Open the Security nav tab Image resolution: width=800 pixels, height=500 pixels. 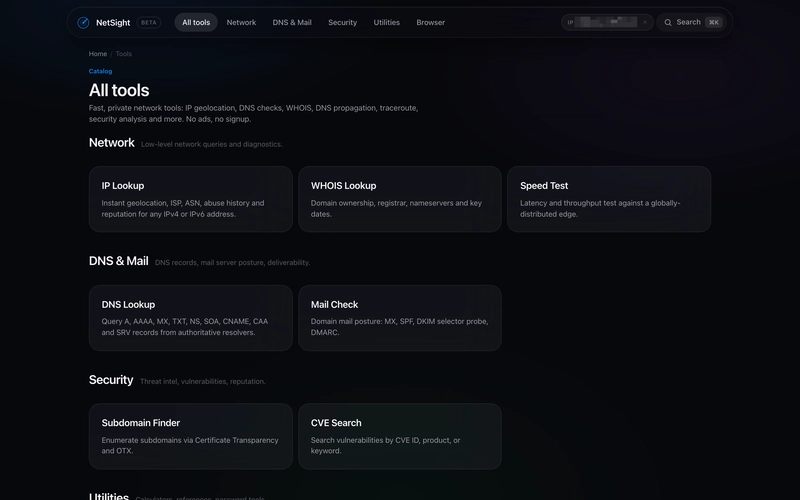coord(342,22)
